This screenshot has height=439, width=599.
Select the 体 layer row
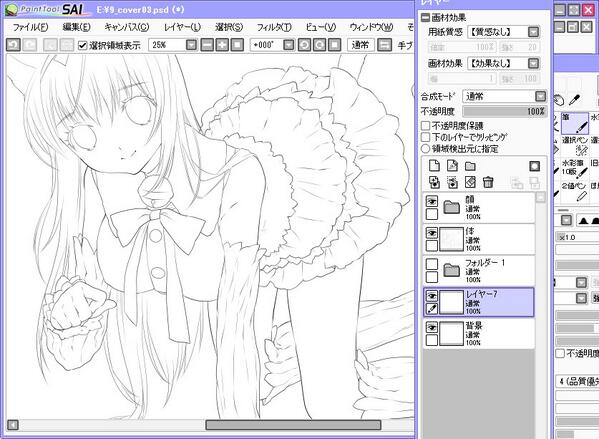(x=479, y=239)
